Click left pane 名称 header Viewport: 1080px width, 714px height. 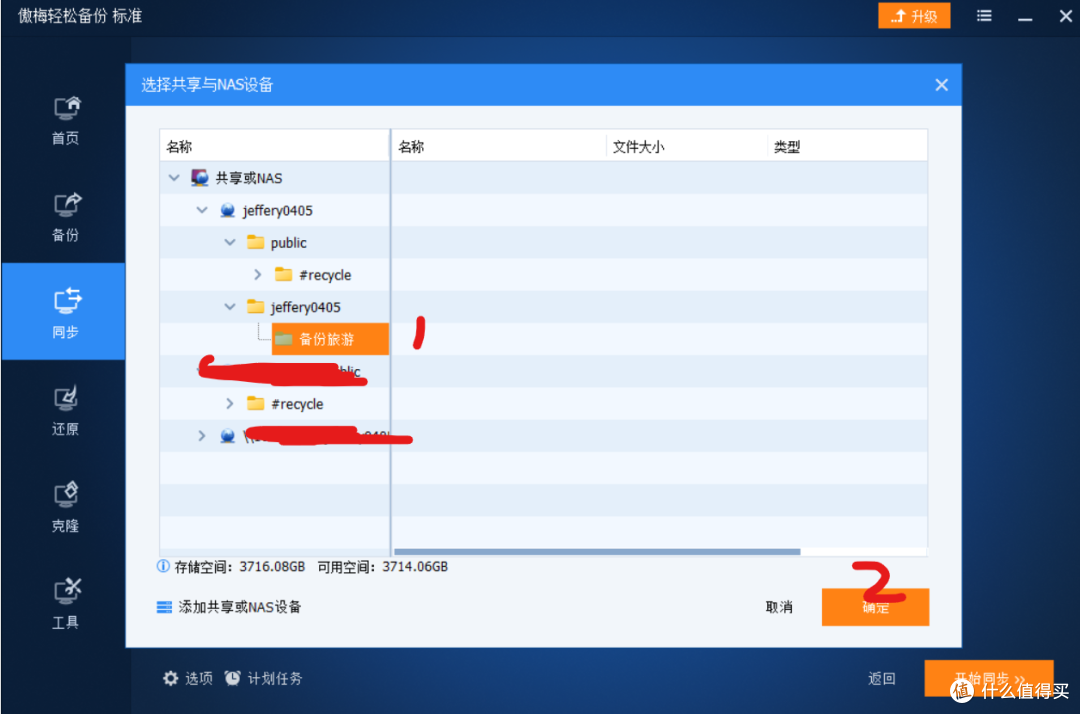pos(275,146)
